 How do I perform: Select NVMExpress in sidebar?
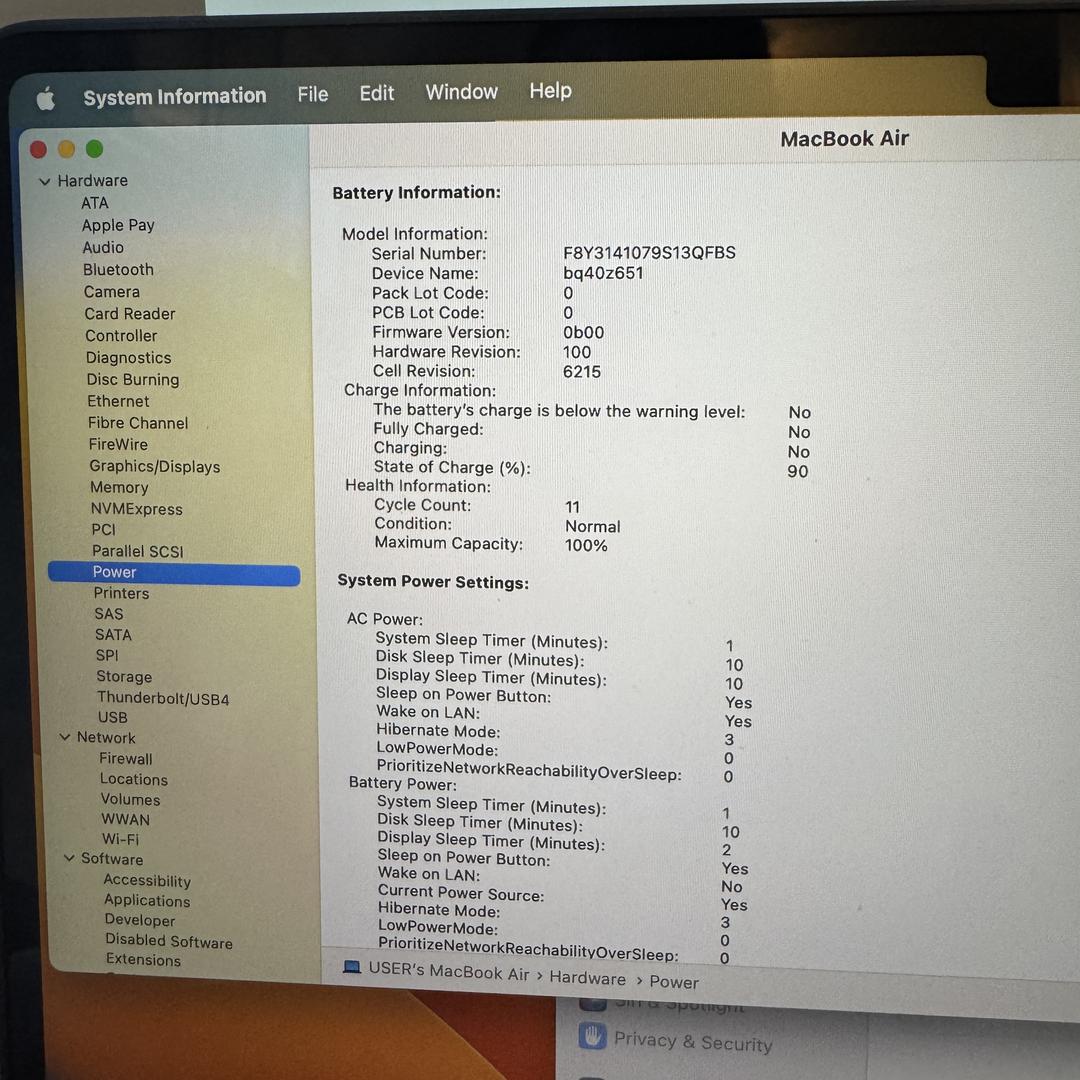137,509
